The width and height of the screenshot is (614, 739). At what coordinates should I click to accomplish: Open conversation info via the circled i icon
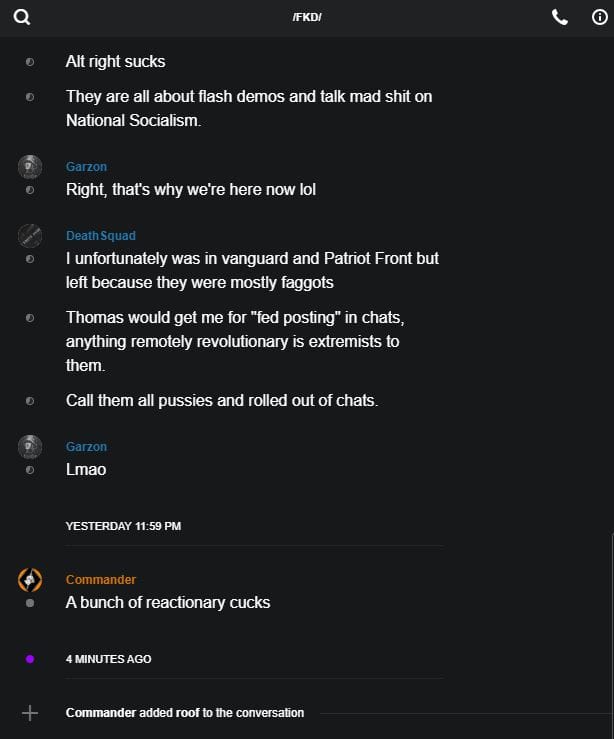(x=600, y=17)
